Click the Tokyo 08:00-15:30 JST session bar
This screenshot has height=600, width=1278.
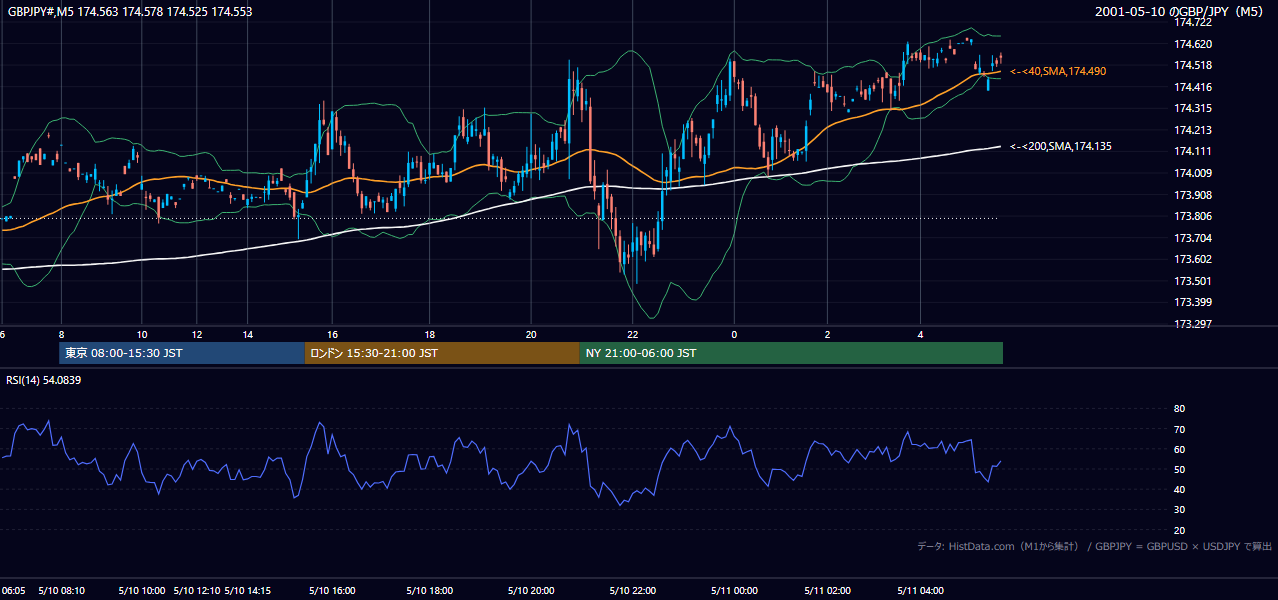pyautogui.click(x=182, y=353)
